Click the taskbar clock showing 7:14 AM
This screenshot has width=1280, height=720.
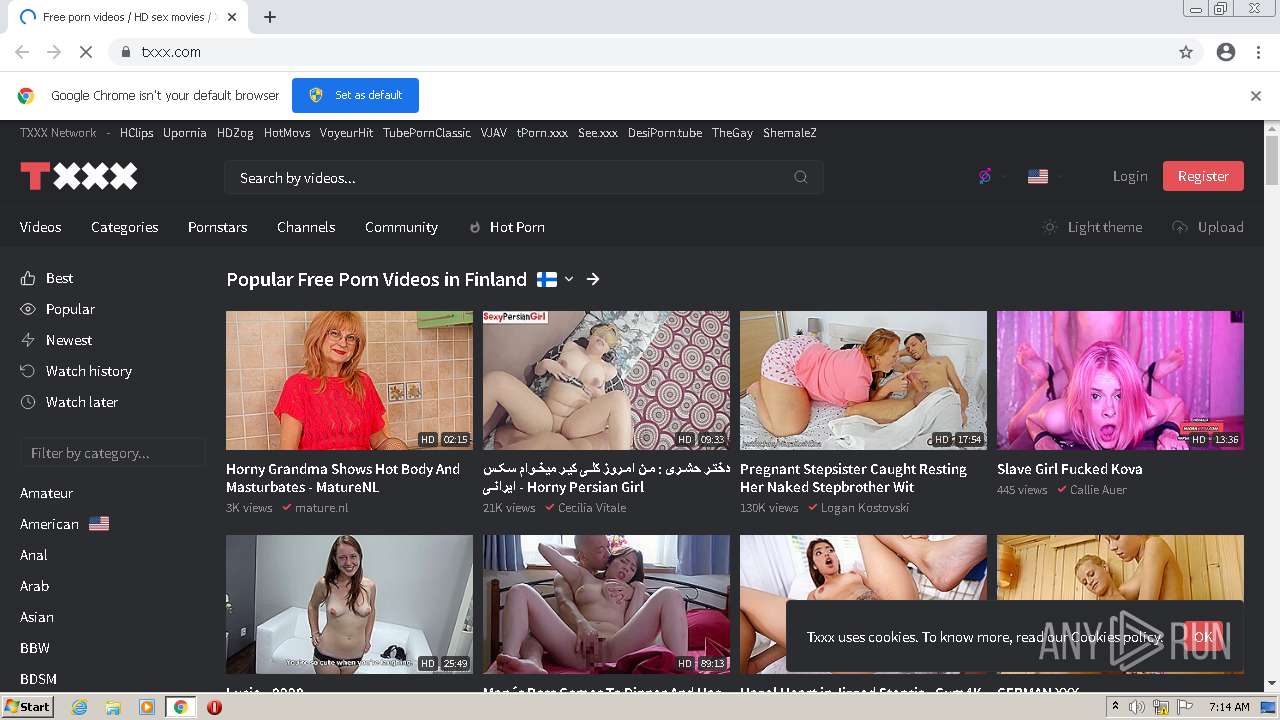pos(1229,707)
